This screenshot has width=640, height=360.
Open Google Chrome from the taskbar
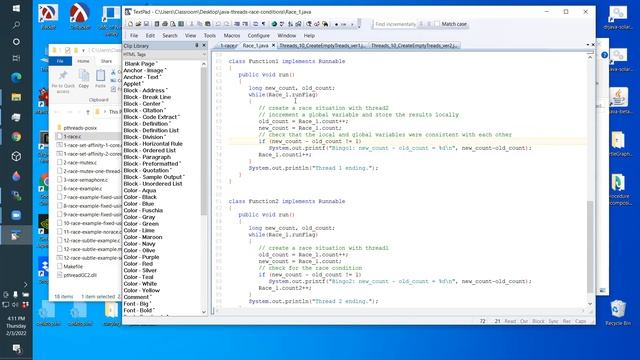pyautogui.click(x=16, y=137)
